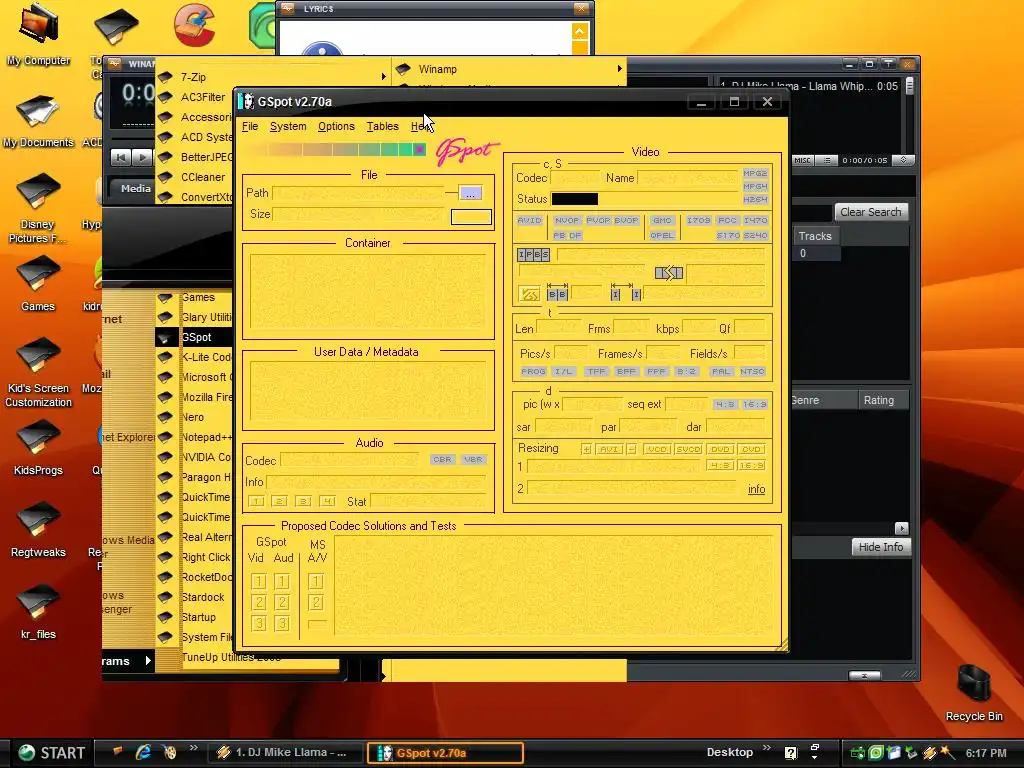Click the browse '...' button next to Path
1024x768 pixels.
[470, 193]
